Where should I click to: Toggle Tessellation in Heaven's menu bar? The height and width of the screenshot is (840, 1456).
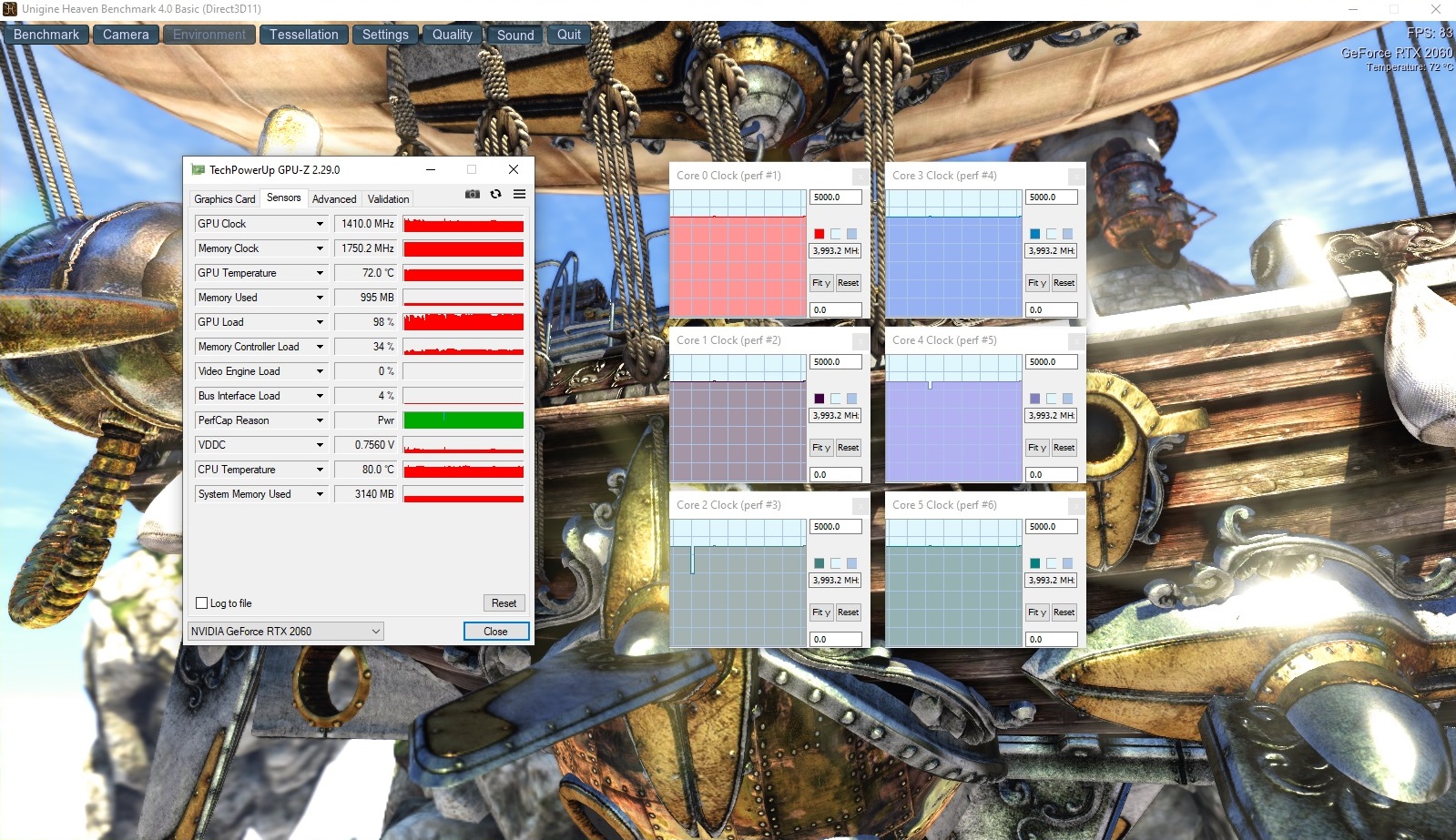[x=303, y=35]
